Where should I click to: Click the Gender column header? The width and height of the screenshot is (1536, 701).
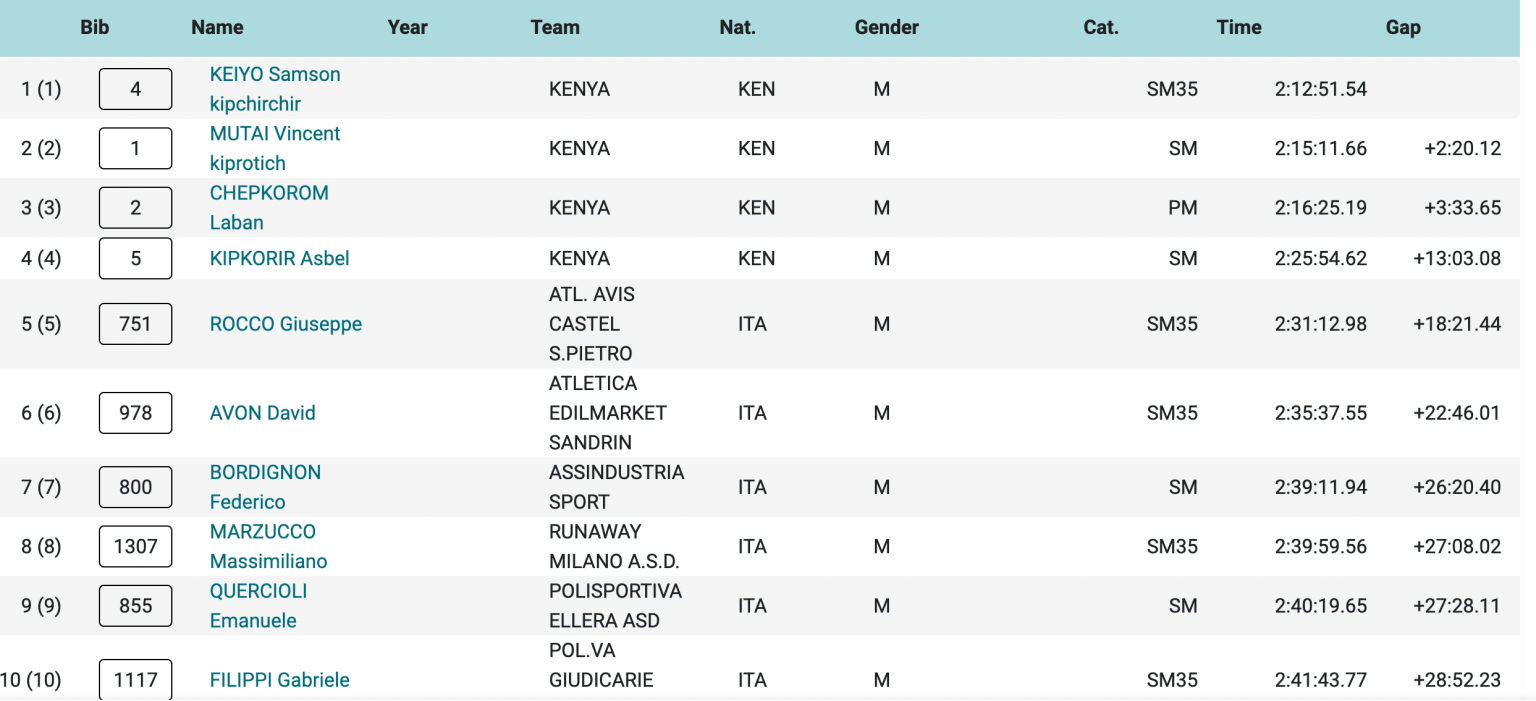pyautogui.click(x=886, y=28)
